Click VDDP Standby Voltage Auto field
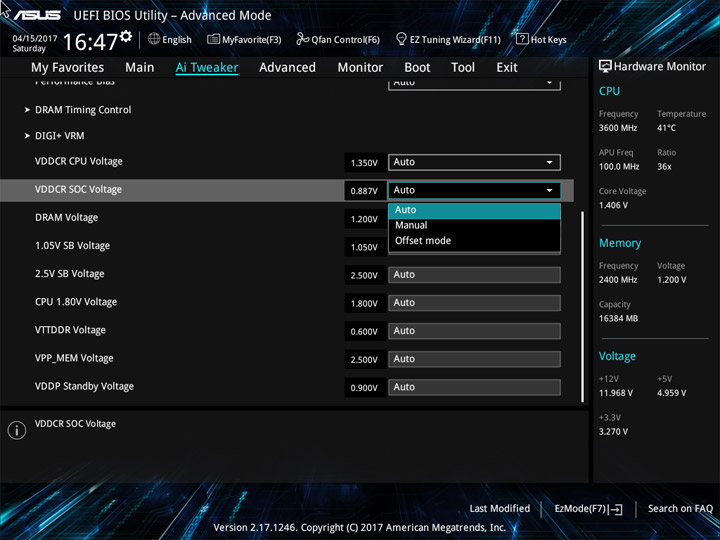The height and width of the screenshot is (540, 720). [x=474, y=387]
